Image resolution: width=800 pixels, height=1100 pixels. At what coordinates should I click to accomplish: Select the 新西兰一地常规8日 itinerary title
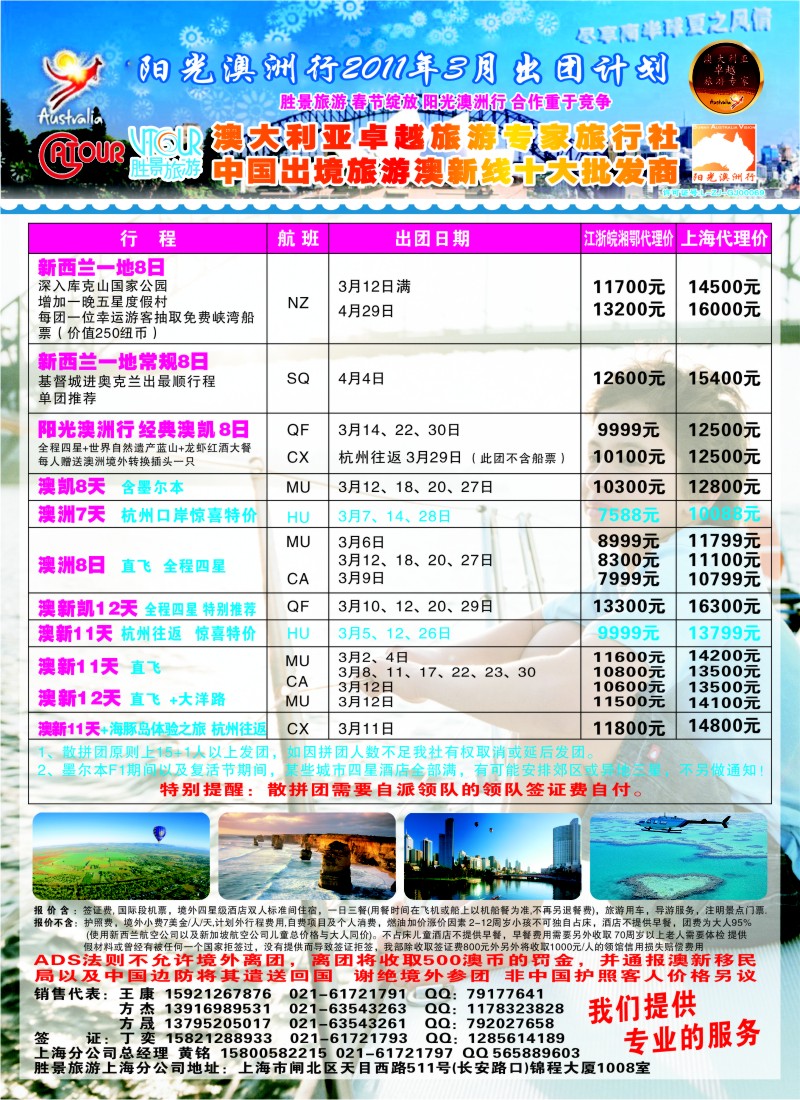click(123, 361)
